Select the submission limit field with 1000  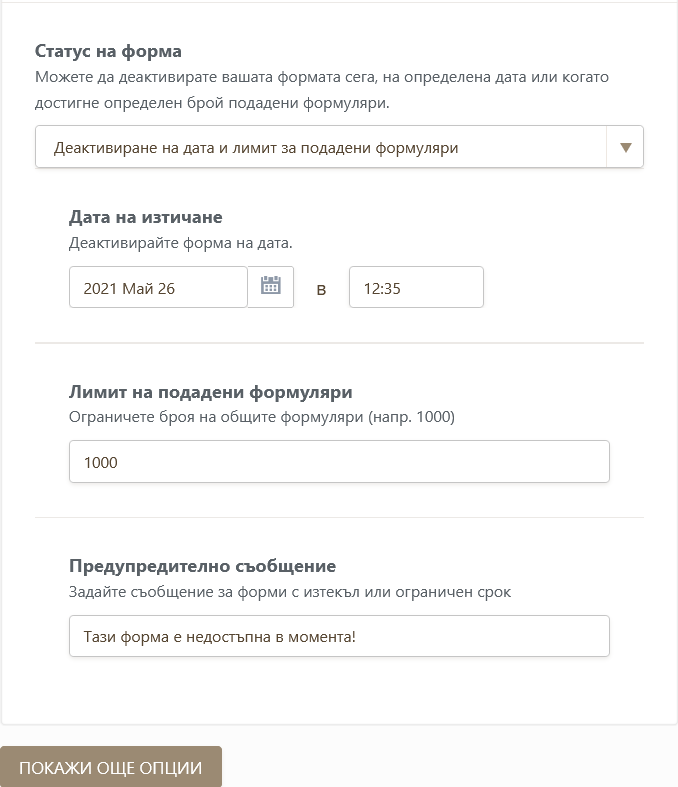pyautogui.click(x=339, y=462)
